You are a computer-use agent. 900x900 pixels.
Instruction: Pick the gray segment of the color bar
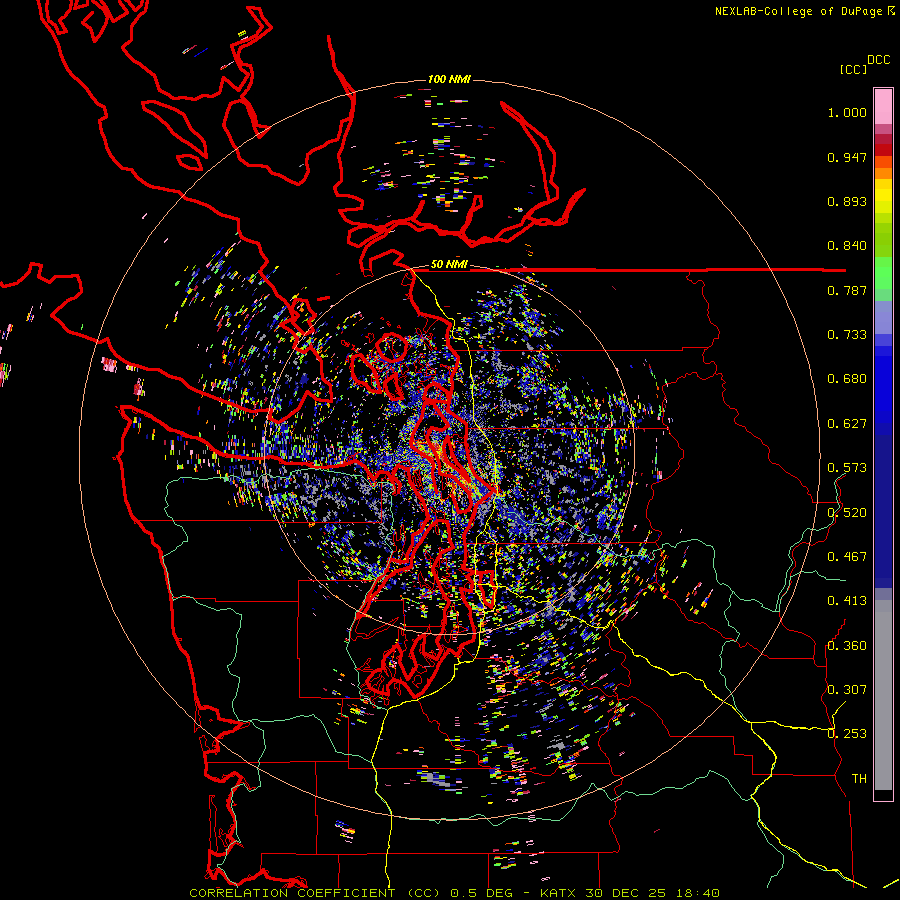click(883, 695)
